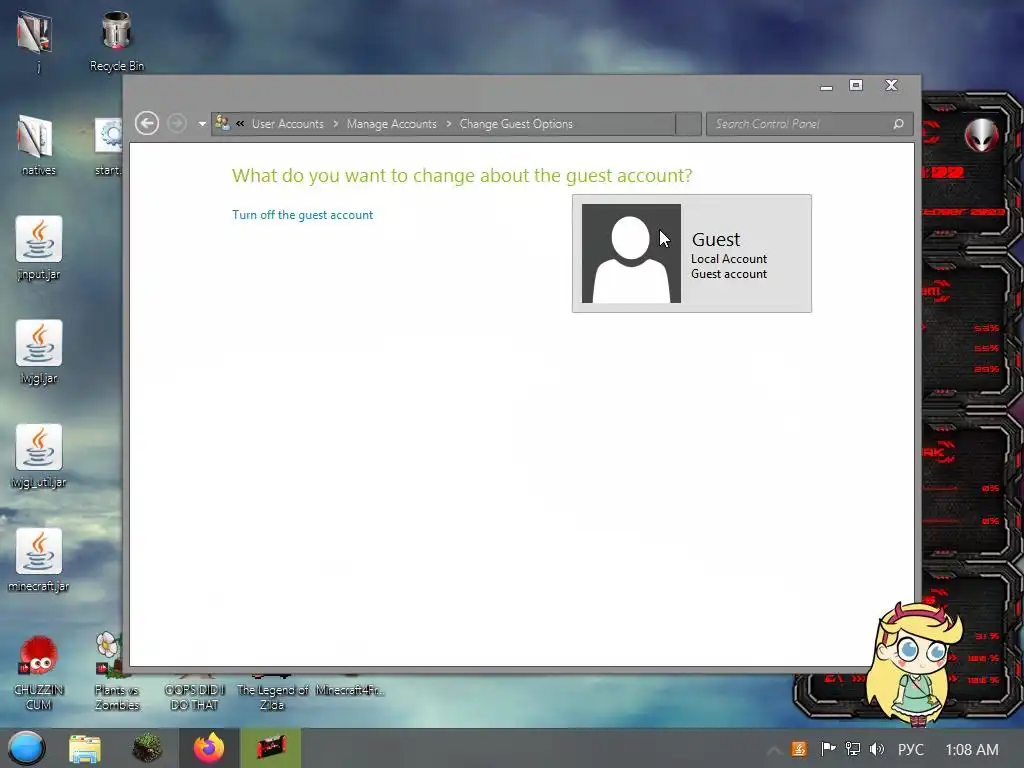This screenshot has width=1024, height=768.
Task: Click the User Accounts address bar icon
Action: point(222,123)
